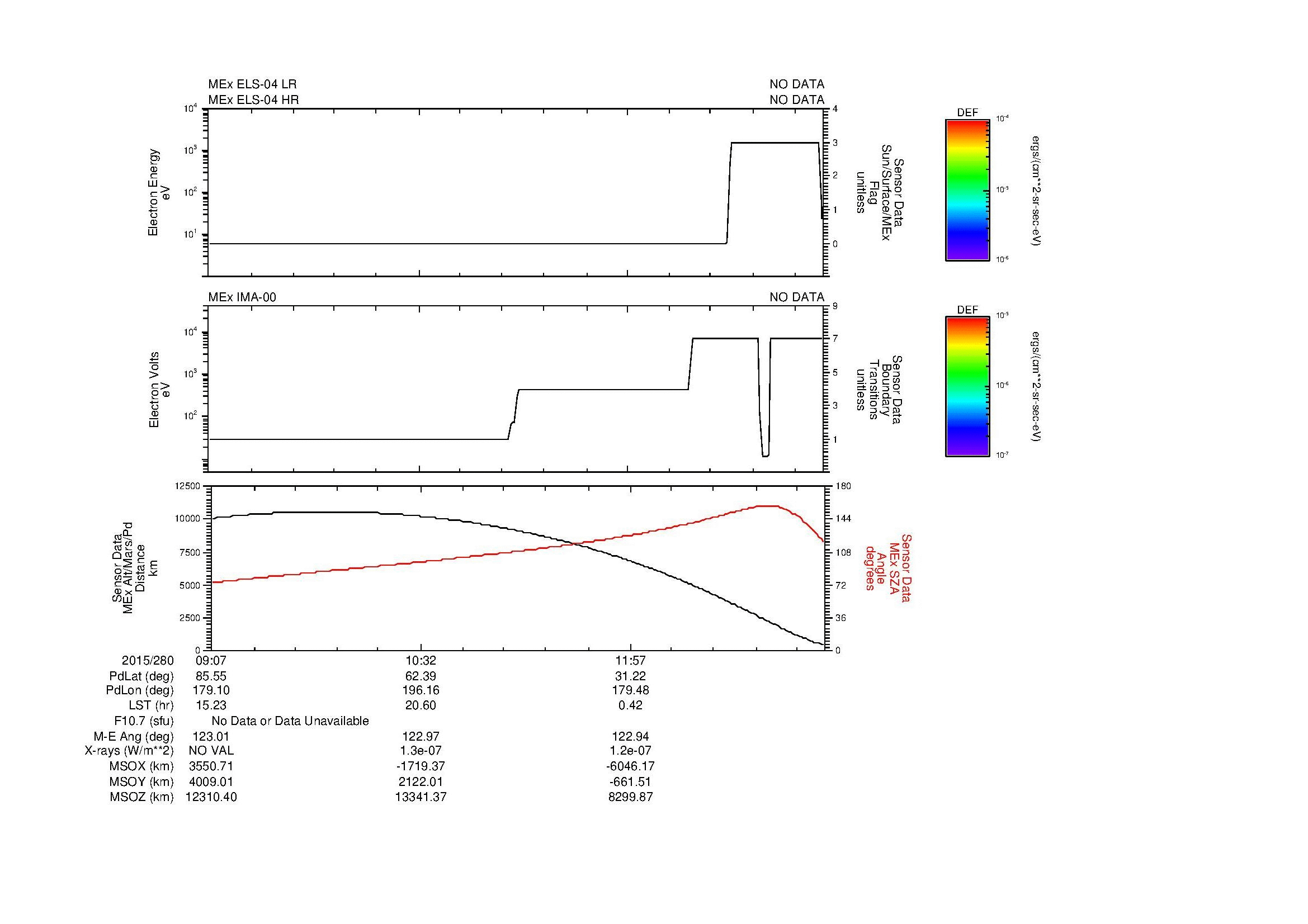Click the red 'MEx SZA Angle degrees' axis label
The width and height of the screenshot is (1308, 924).
(887, 567)
